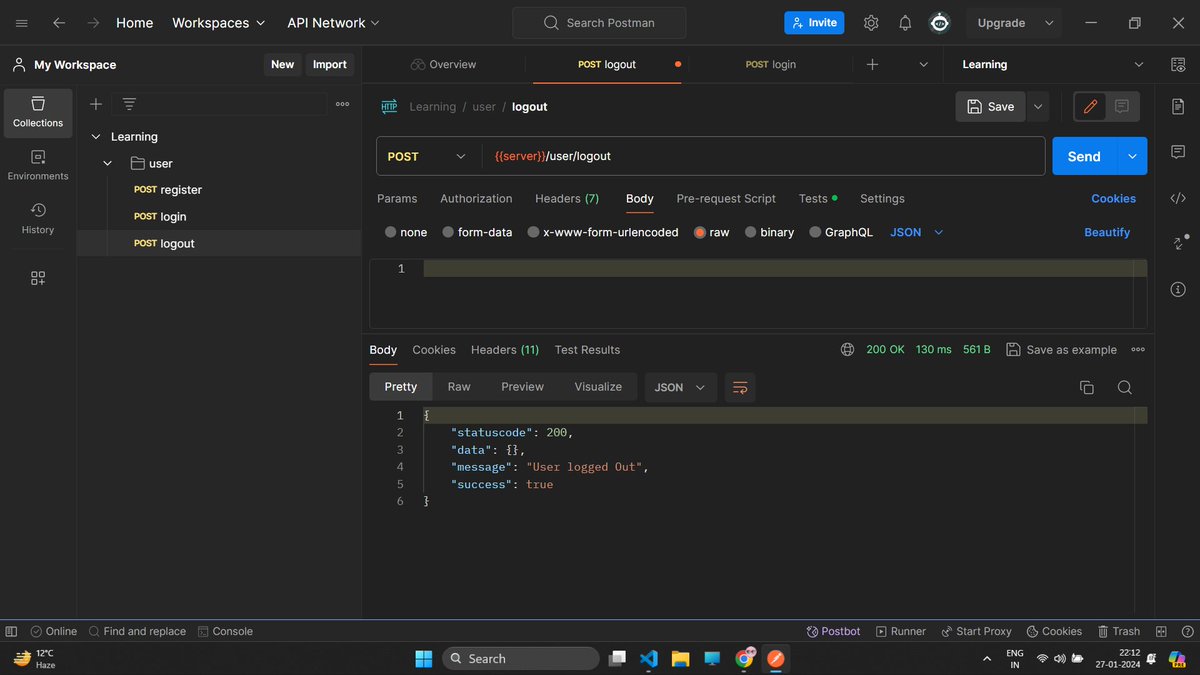Open the Environments sidebar panel
The height and width of the screenshot is (675, 1200).
tap(38, 165)
